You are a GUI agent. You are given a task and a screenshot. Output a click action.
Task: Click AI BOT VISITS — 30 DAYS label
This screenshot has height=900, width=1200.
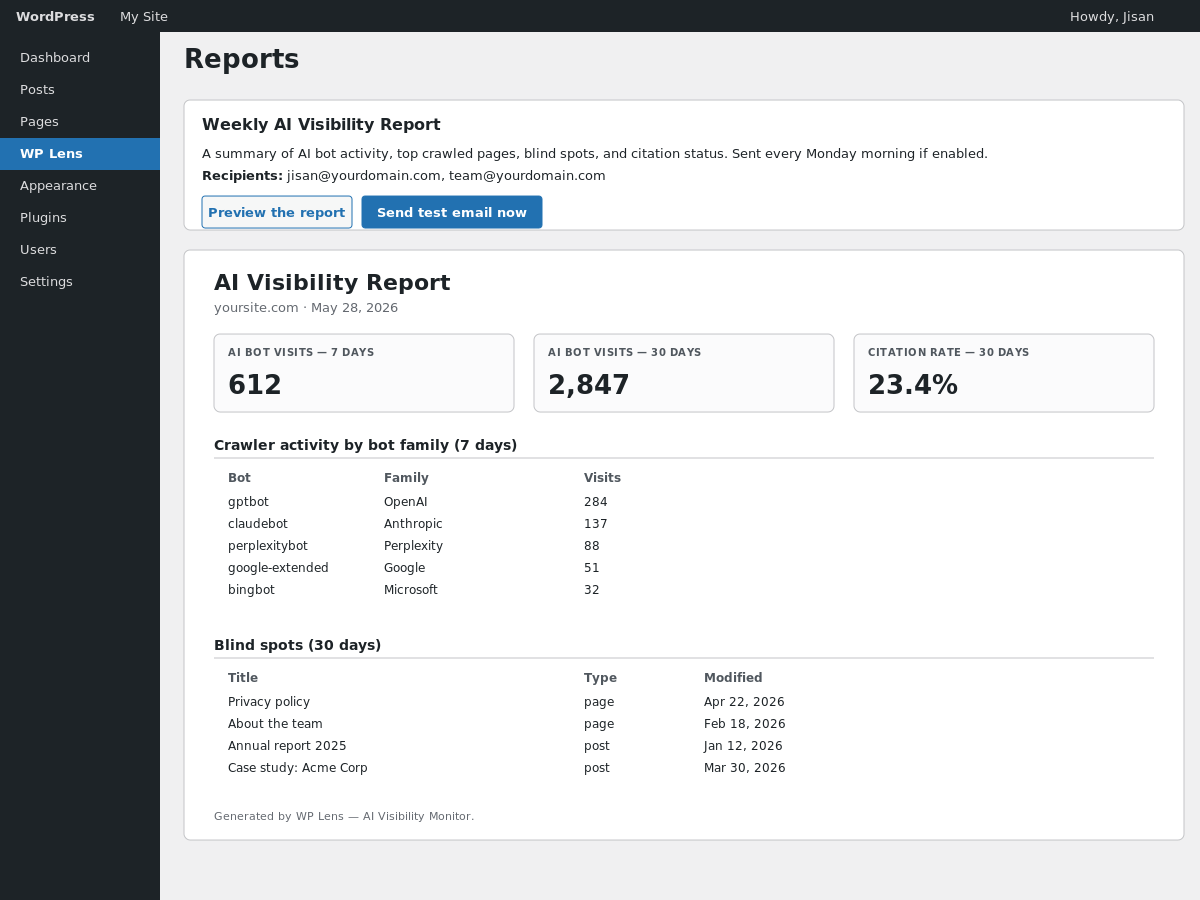click(x=625, y=353)
